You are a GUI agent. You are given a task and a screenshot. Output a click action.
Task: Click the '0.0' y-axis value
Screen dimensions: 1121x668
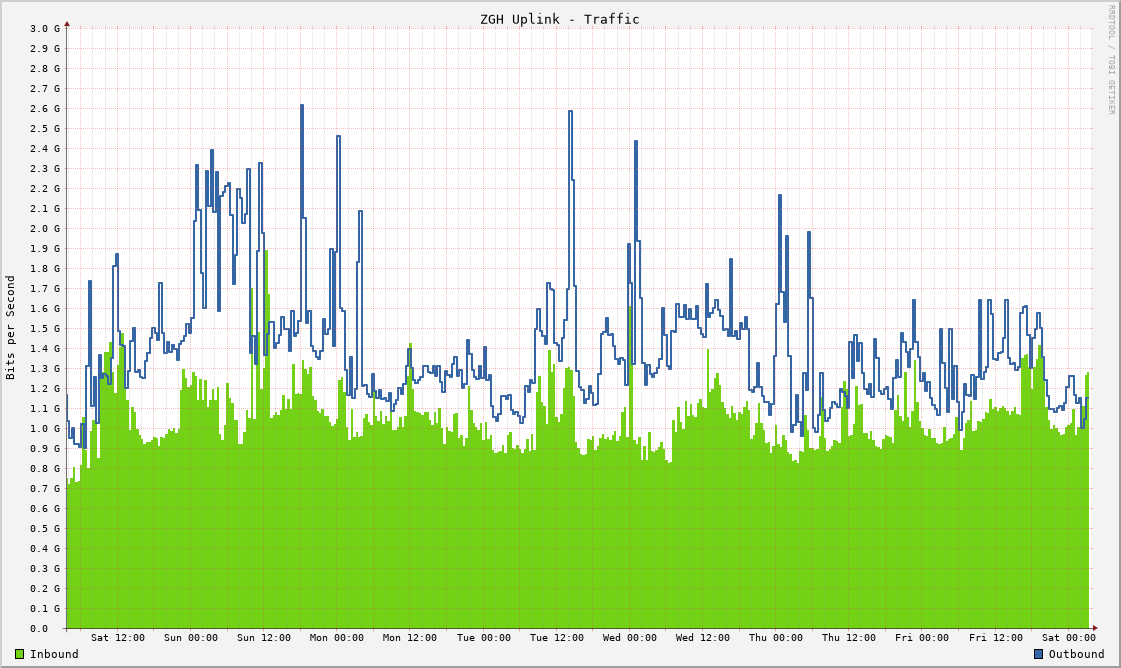[x=40, y=629]
